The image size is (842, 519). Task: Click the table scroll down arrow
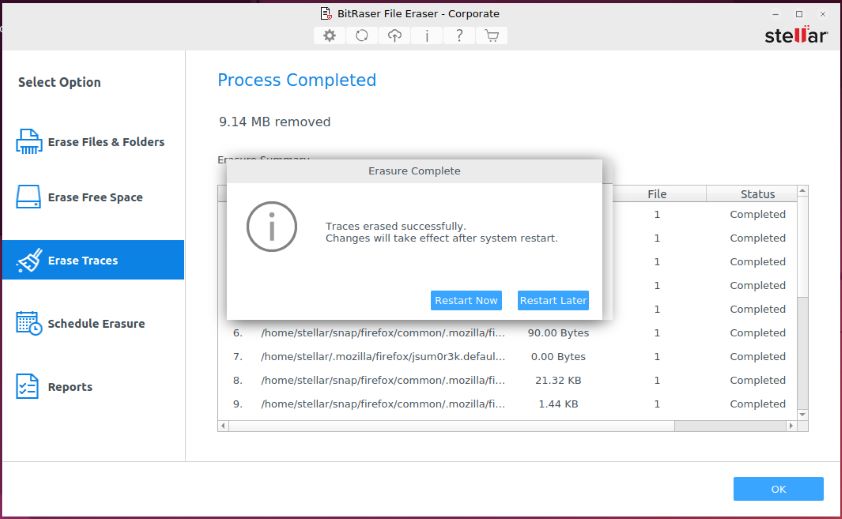point(803,415)
